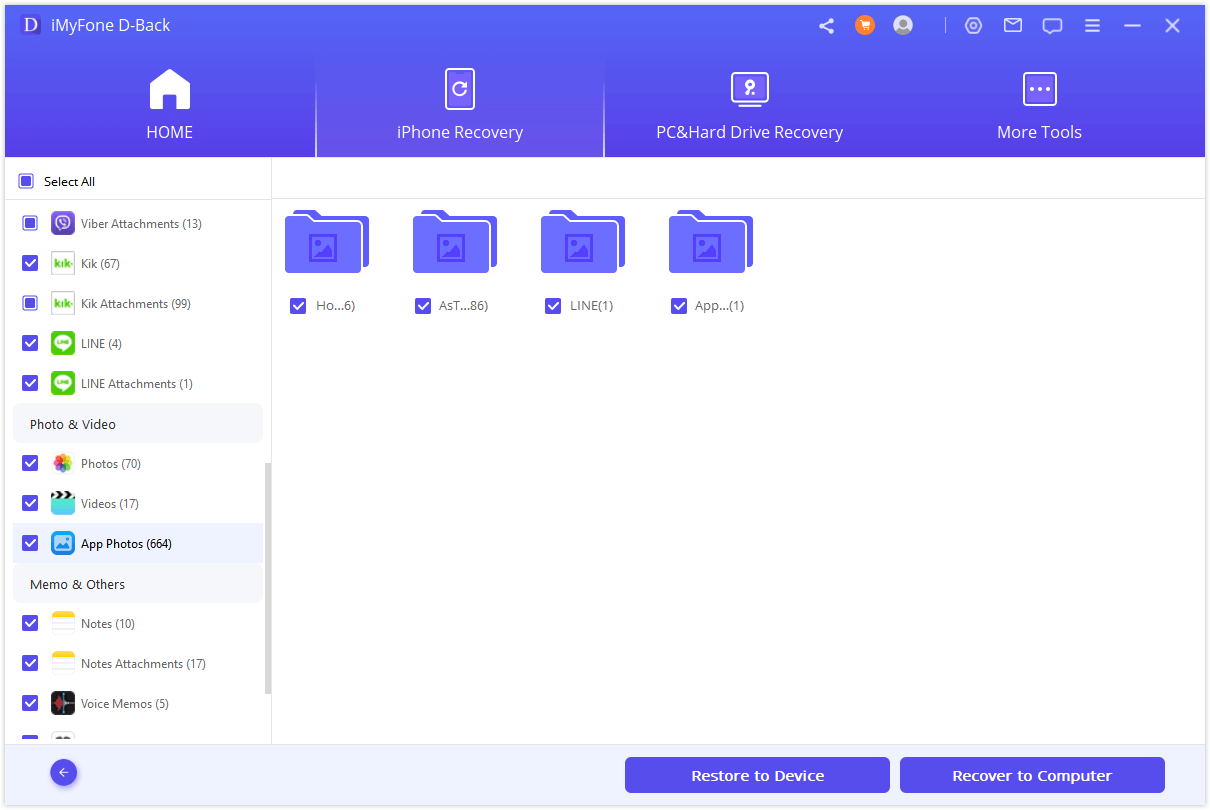
Task: Click the Notes Attachments icon
Action: coord(63,663)
